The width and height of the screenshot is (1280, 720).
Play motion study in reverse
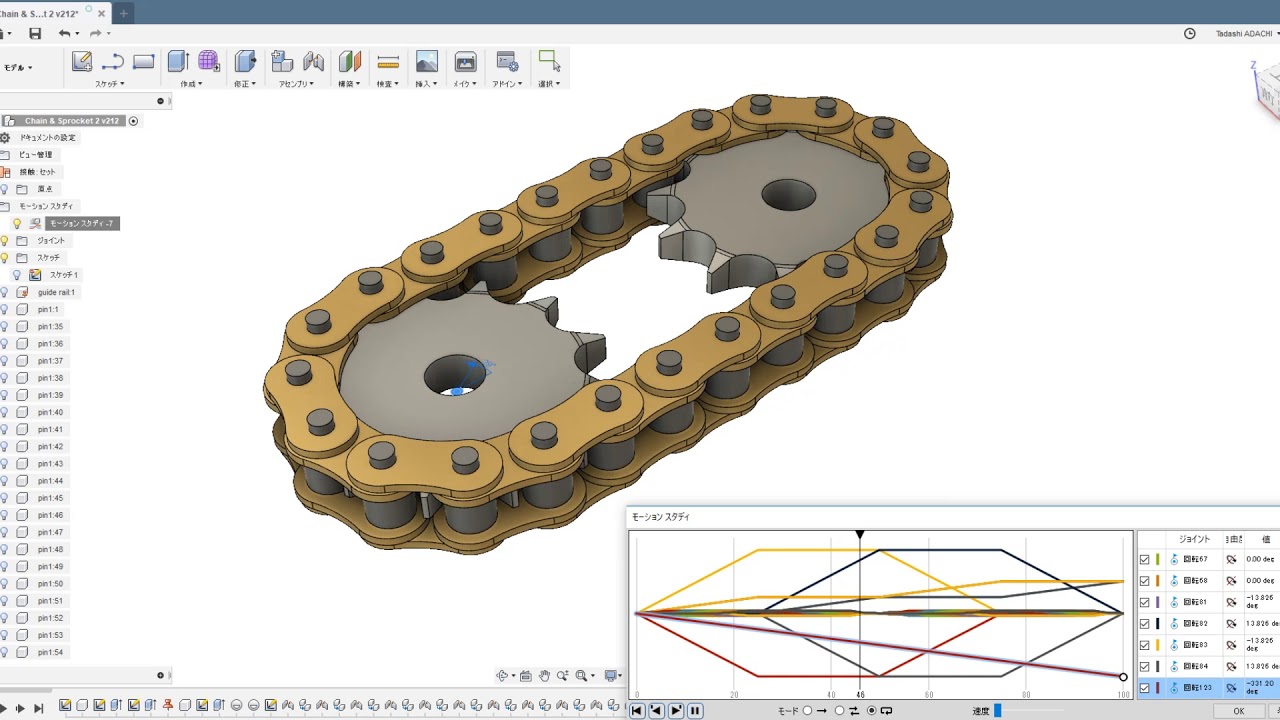coord(656,711)
